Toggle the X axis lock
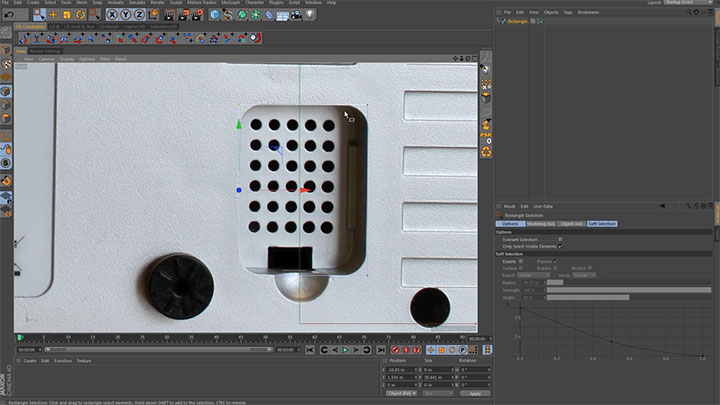The width and height of the screenshot is (720, 405). coord(112,15)
